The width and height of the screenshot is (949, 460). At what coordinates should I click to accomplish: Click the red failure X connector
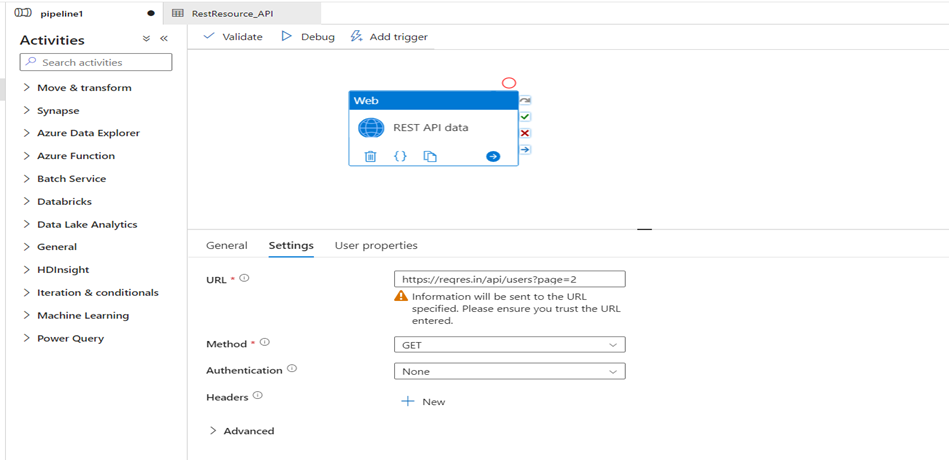click(x=526, y=133)
